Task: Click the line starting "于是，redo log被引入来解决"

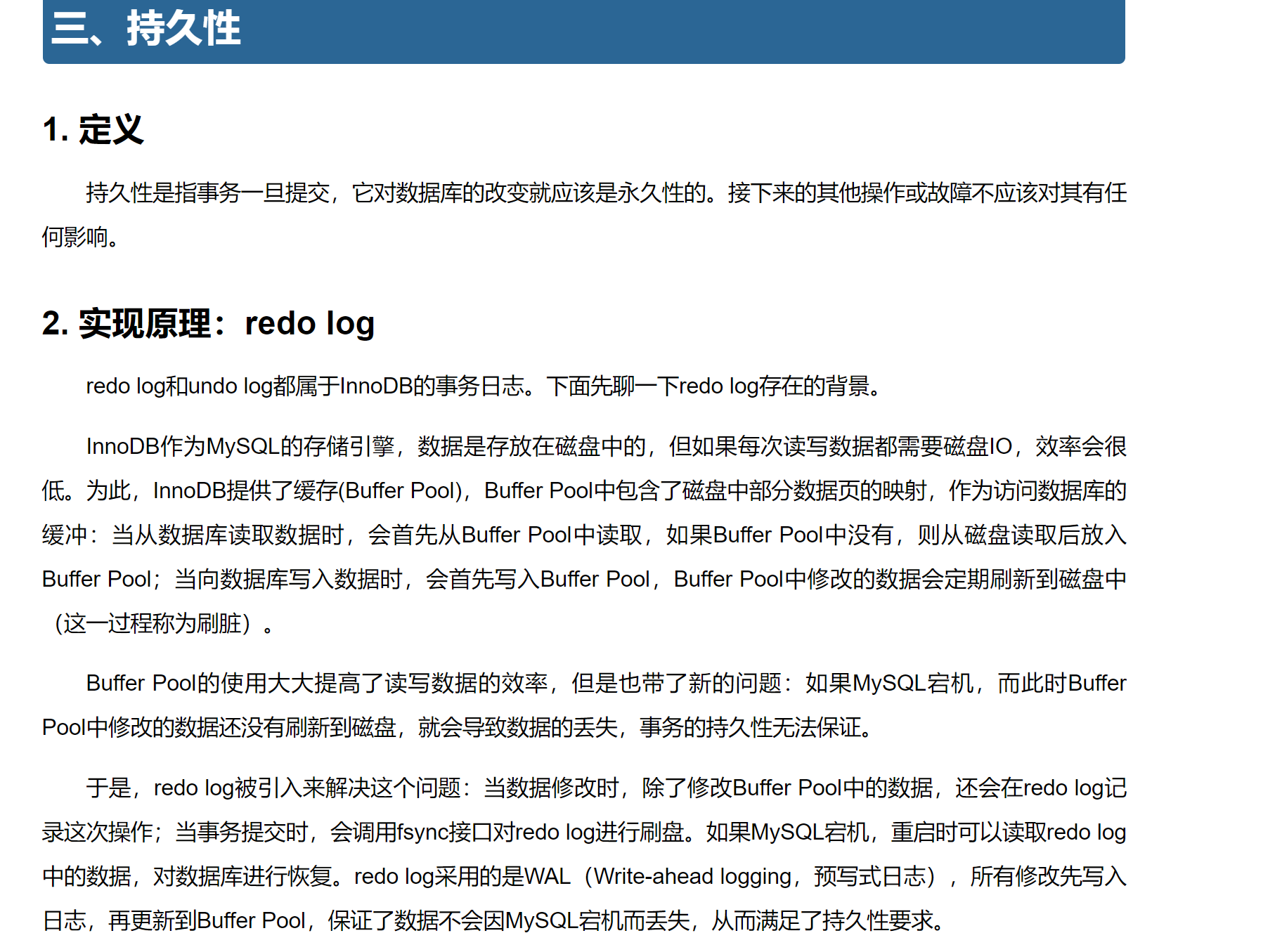Action: [606, 788]
